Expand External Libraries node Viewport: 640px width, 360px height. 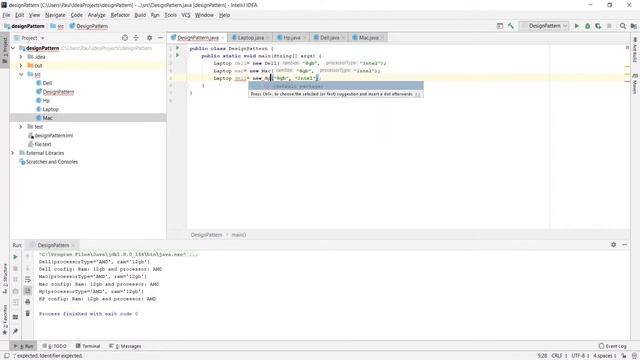point(13,153)
